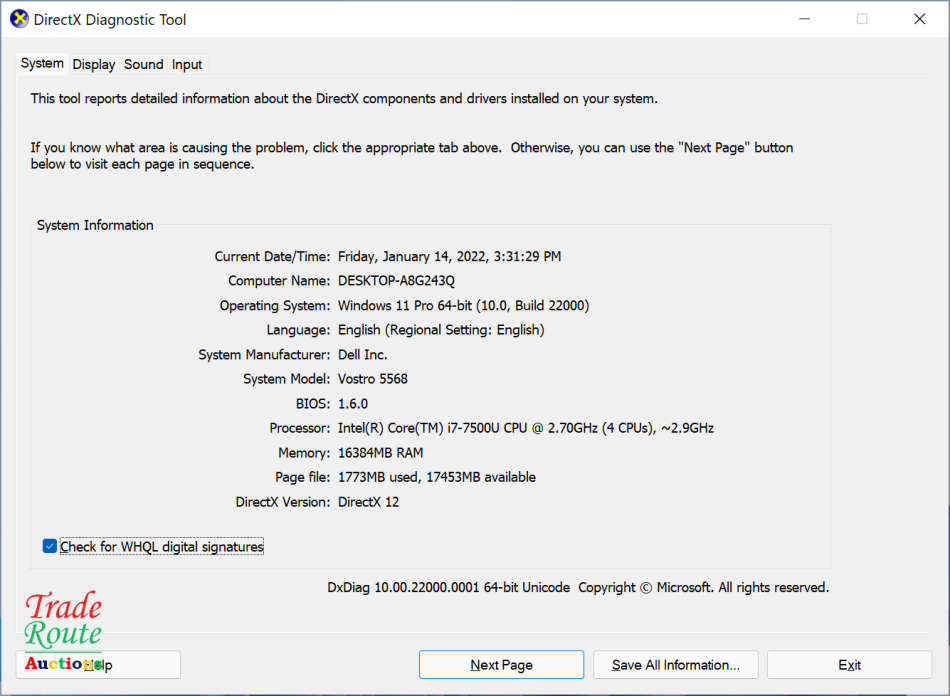
Task: Uncheck Check for WHQL digital signatures
Action: [49, 546]
